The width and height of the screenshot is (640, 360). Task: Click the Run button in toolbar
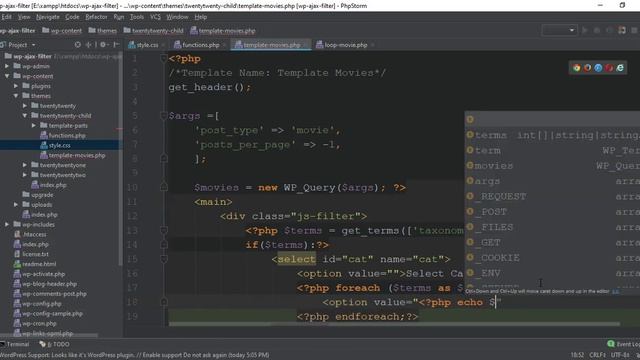coord(585,30)
